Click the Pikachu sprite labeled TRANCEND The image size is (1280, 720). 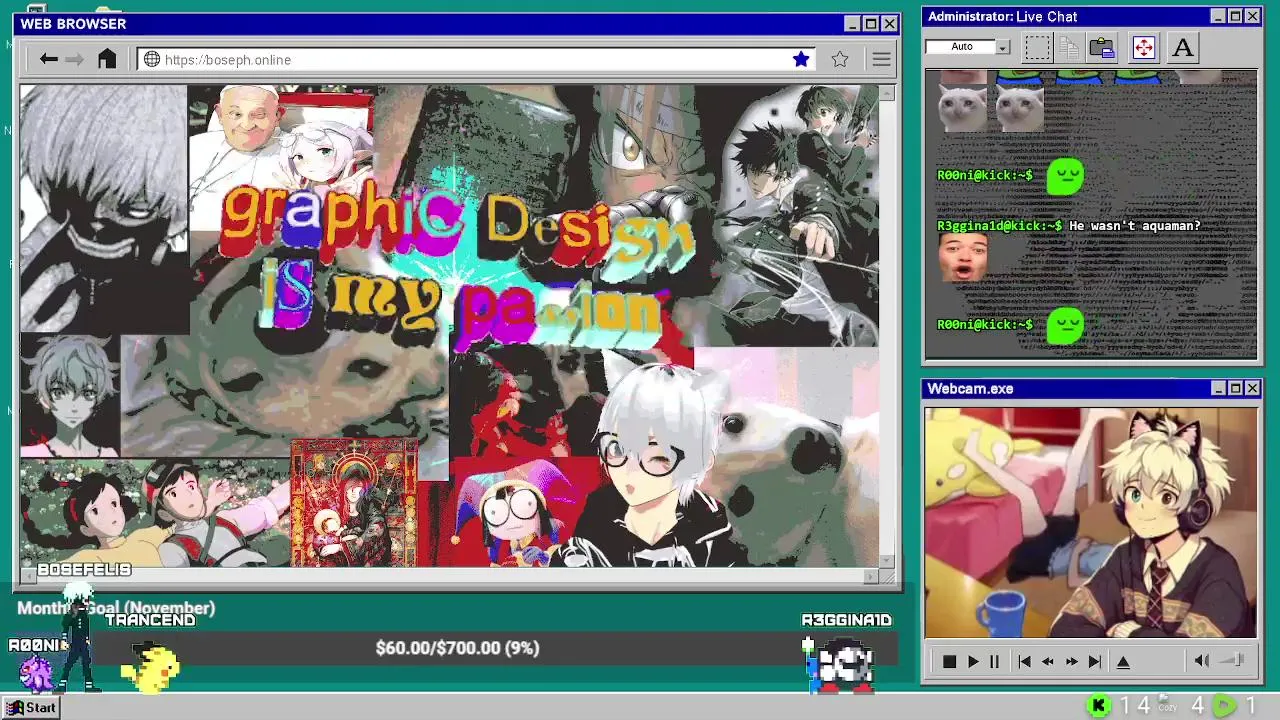pos(150,668)
